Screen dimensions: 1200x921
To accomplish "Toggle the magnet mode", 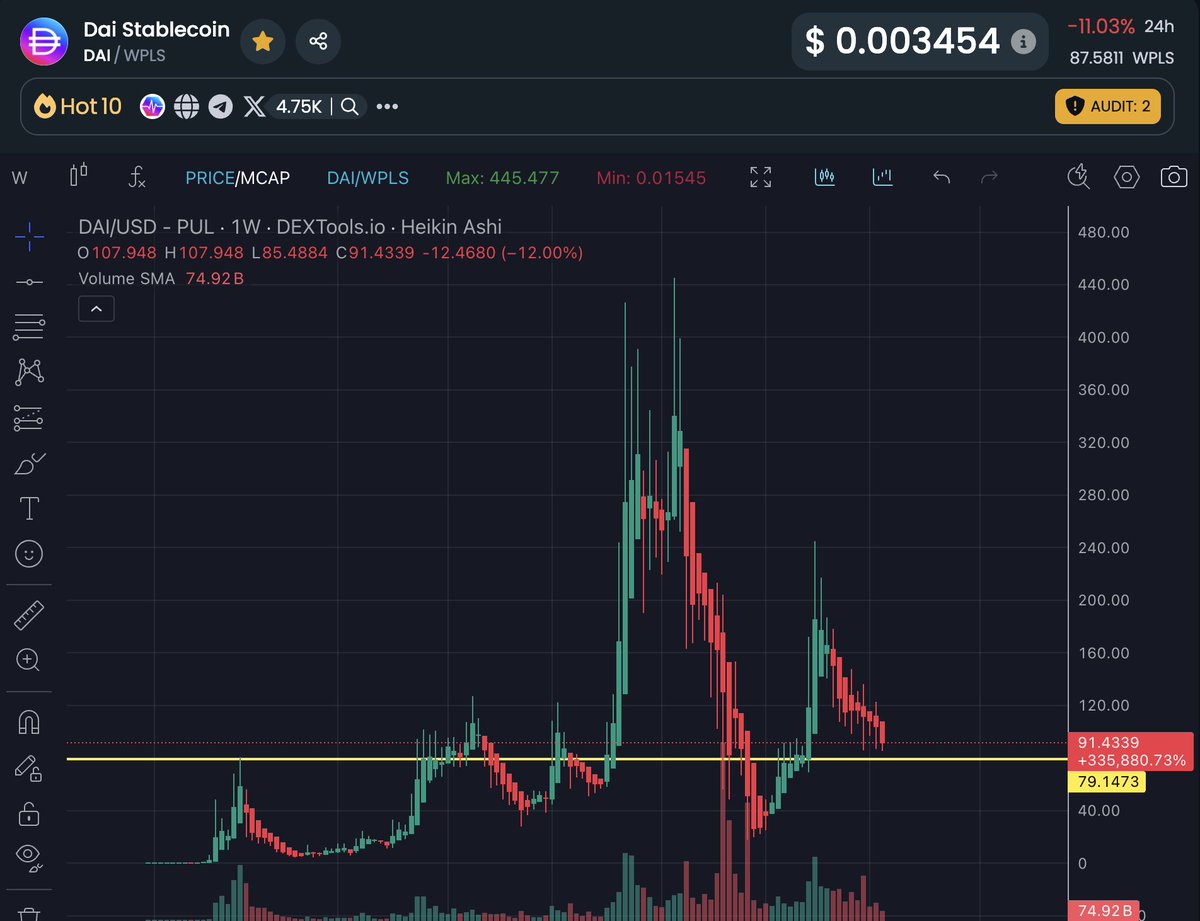I will point(29,721).
